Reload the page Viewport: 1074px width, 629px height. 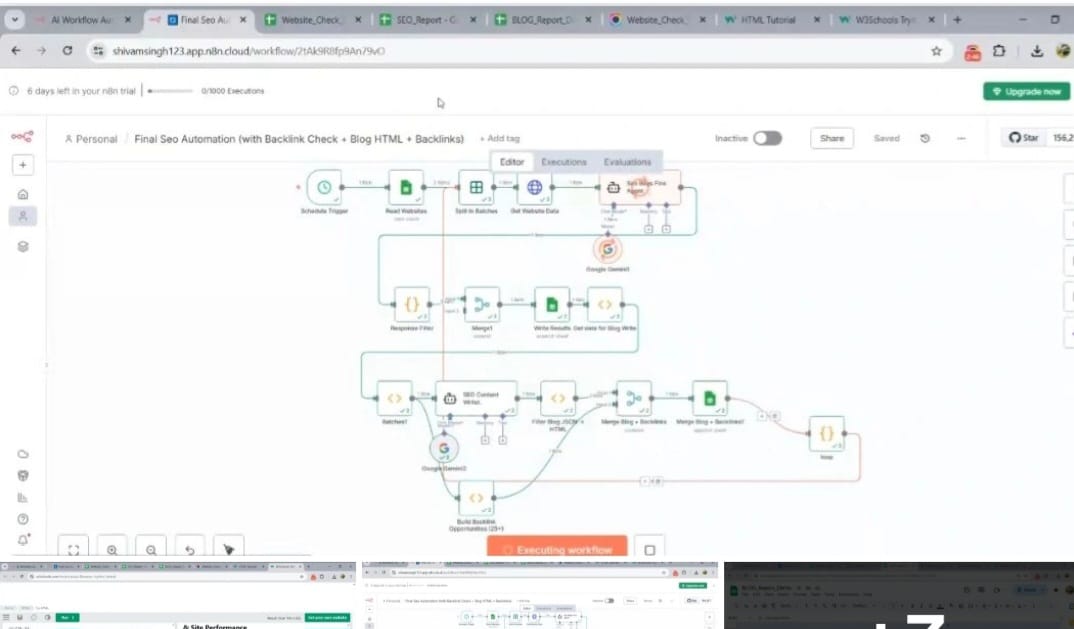pos(67,51)
